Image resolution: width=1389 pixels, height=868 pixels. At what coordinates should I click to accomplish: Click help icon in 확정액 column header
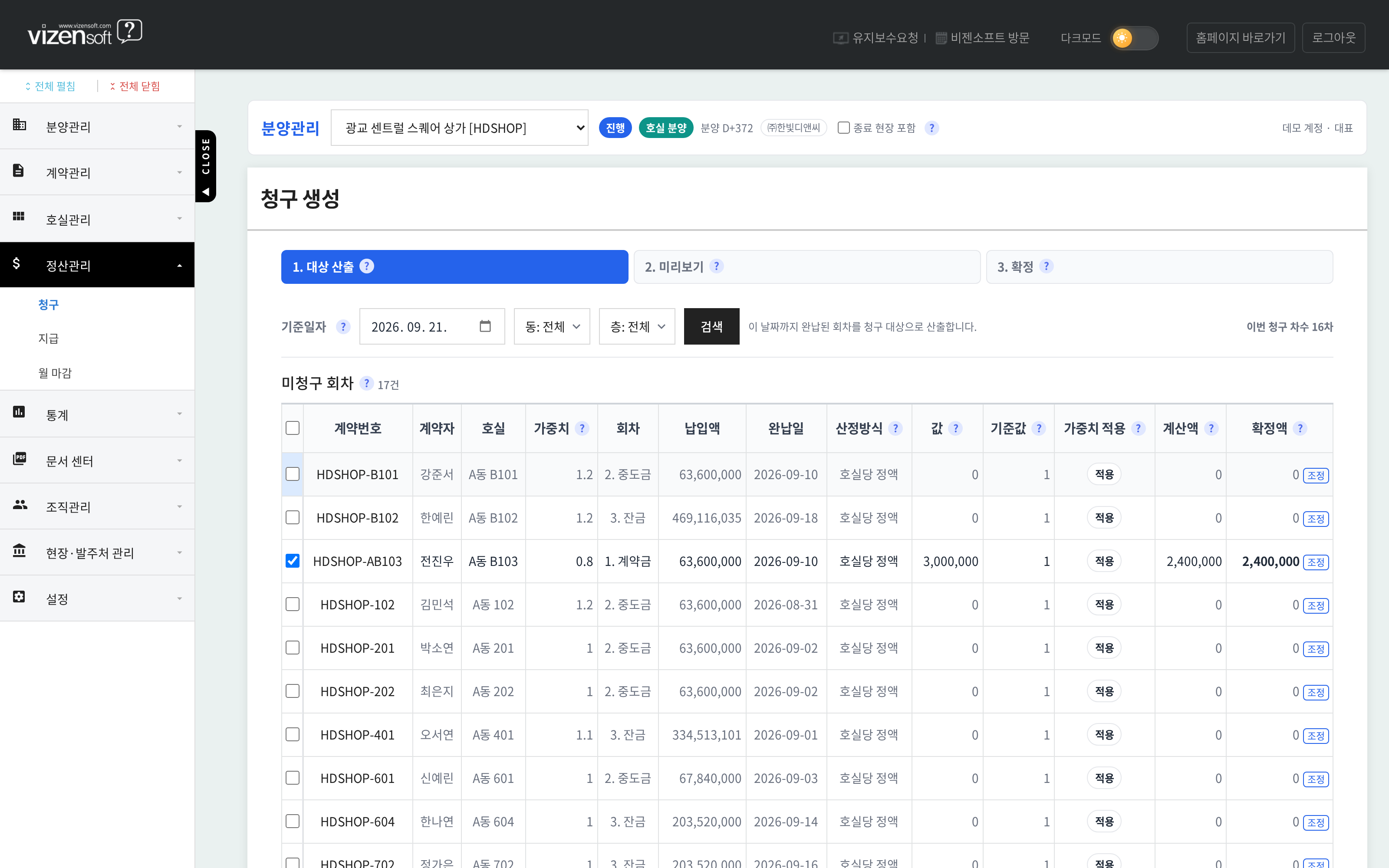1300,428
